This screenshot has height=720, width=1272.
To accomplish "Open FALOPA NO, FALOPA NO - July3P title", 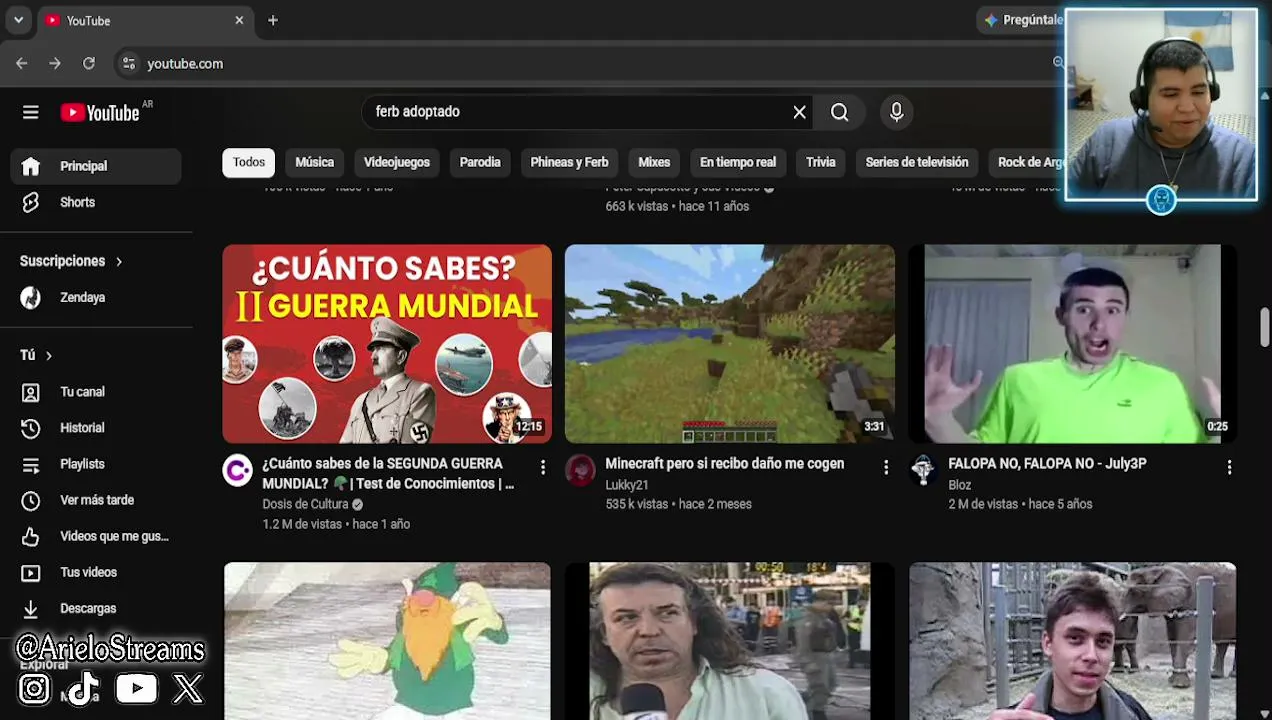I will [x=1047, y=464].
